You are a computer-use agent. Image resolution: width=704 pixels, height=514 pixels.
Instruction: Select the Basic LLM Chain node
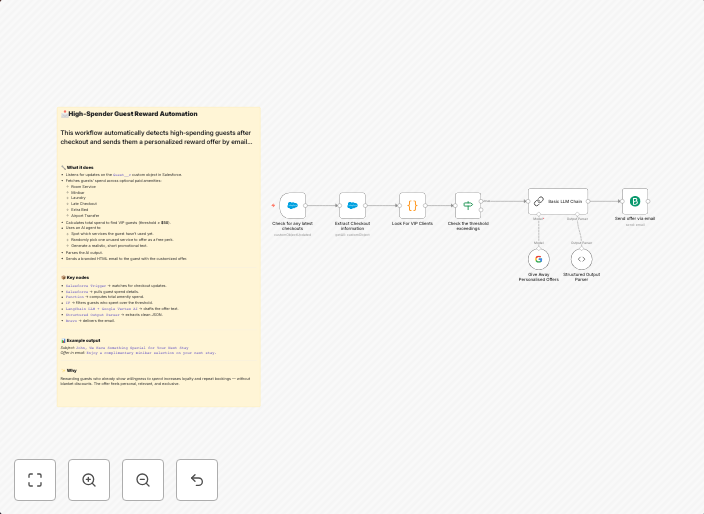(x=558, y=201)
